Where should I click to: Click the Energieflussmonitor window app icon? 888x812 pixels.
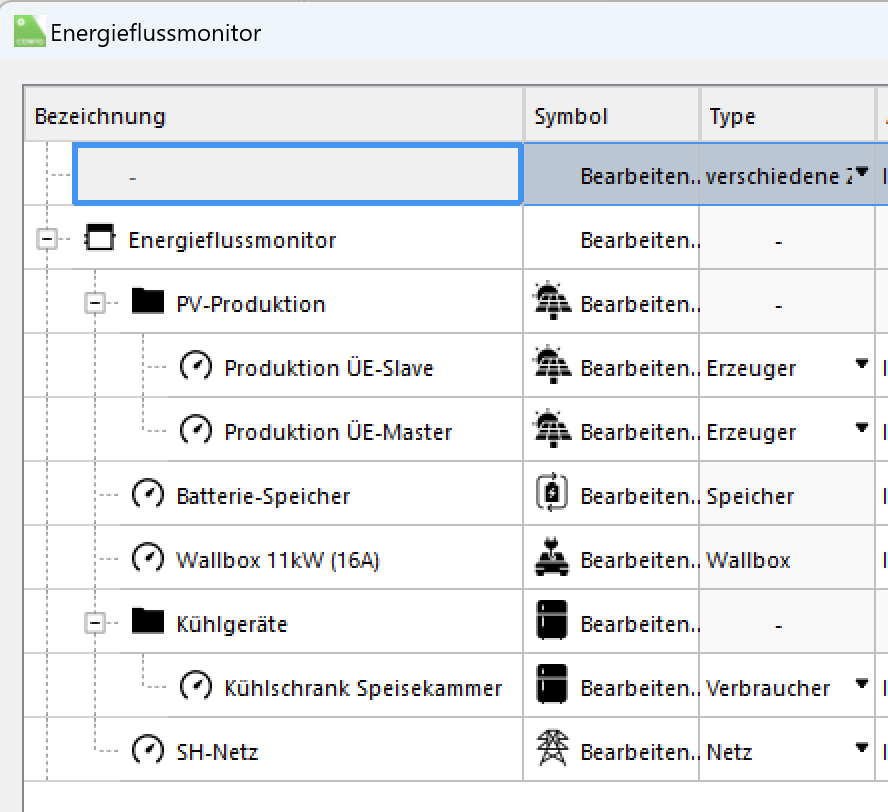point(29,33)
